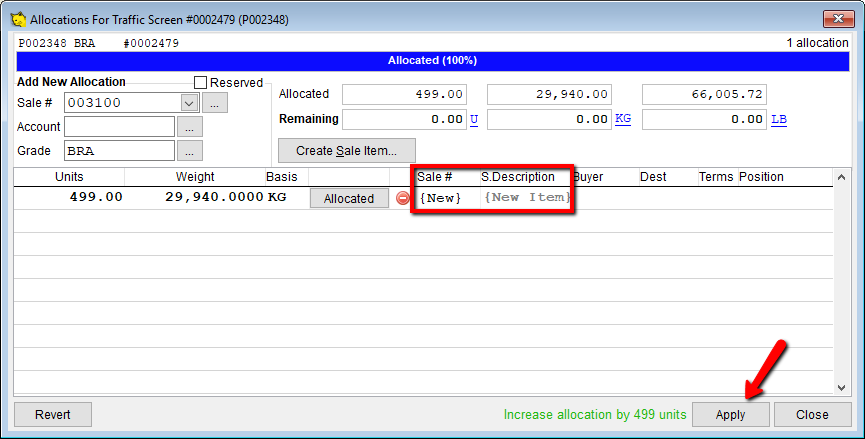Click the browse button next to Account
The width and height of the screenshot is (865, 439).
[x=190, y=127]
